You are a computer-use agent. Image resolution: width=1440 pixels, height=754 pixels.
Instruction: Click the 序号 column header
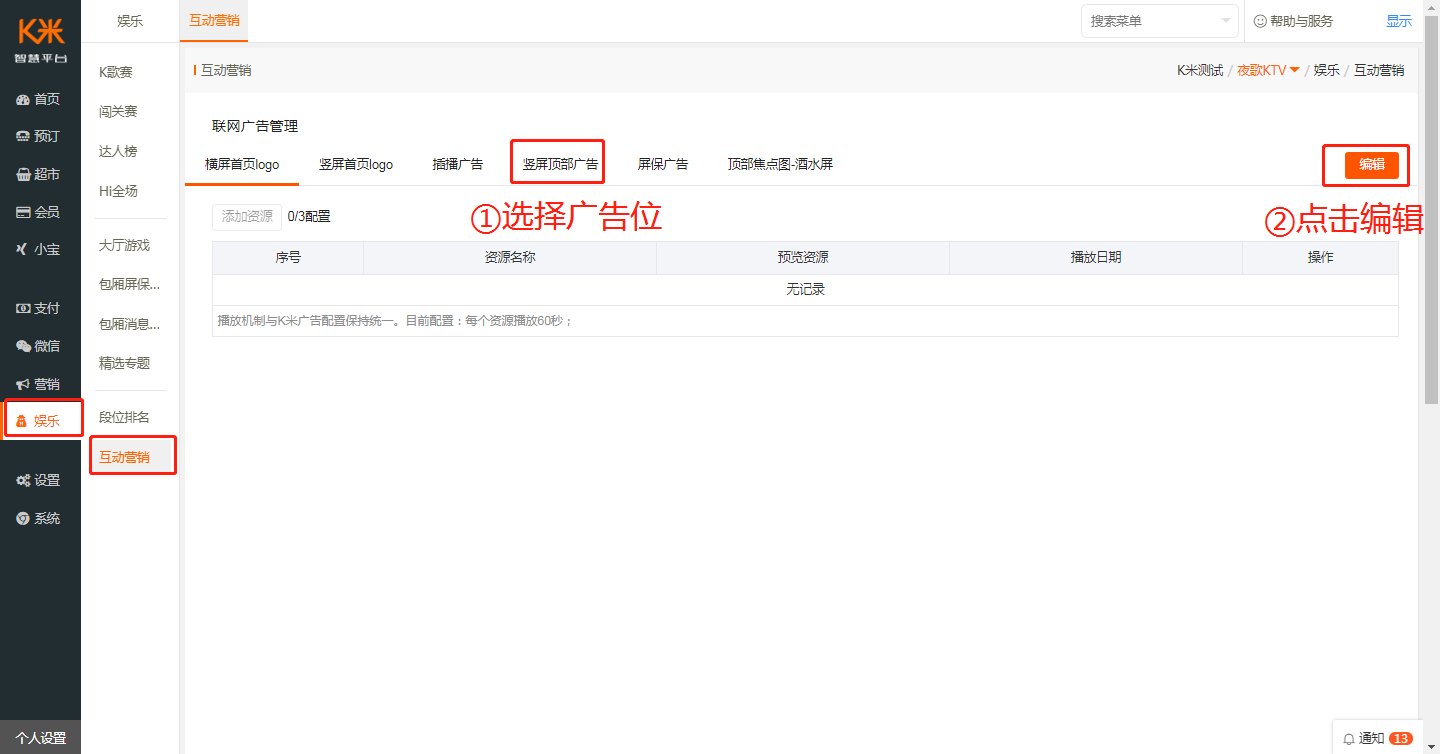288,257
